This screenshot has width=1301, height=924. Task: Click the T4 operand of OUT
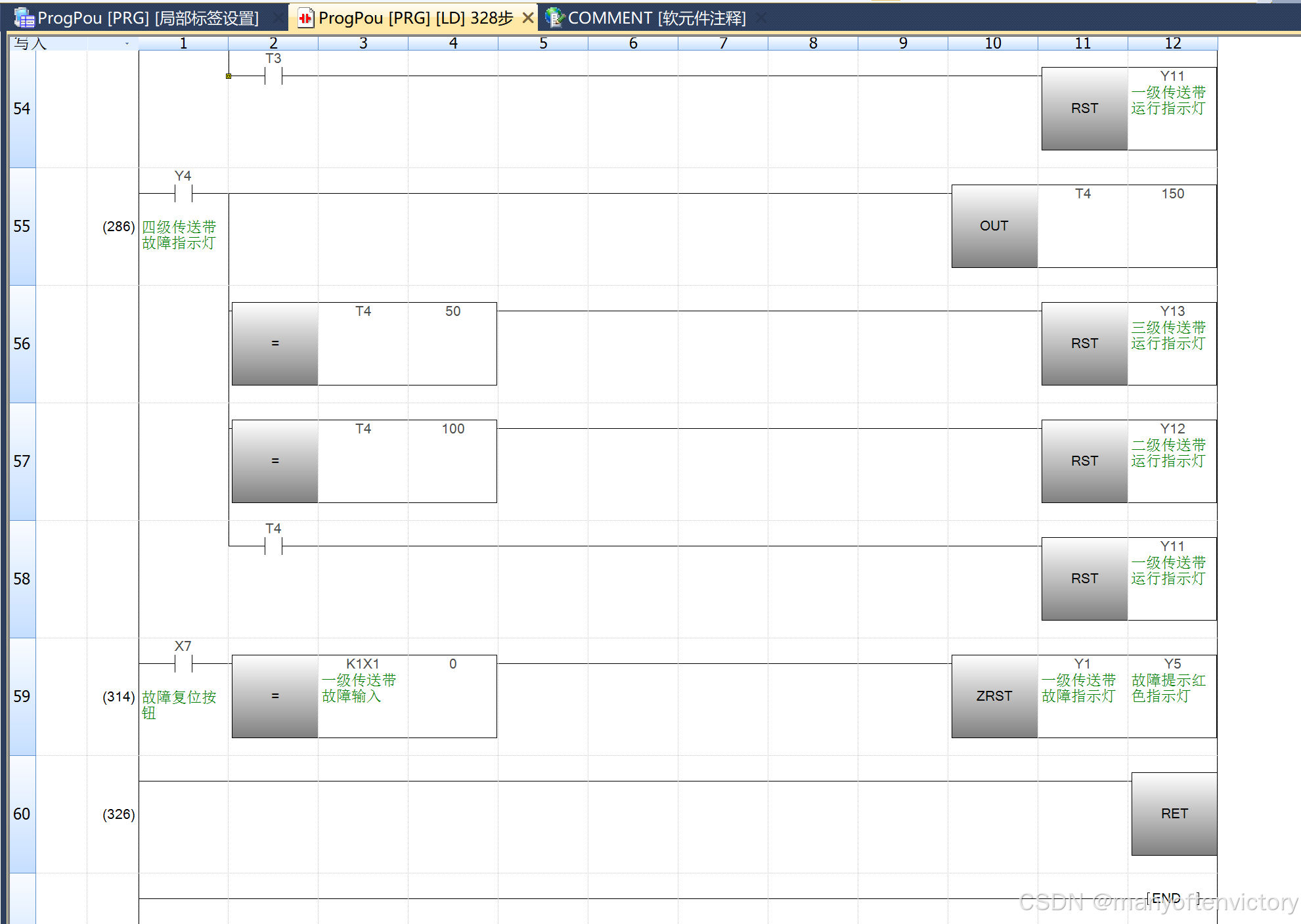[x=1083, y=194]
